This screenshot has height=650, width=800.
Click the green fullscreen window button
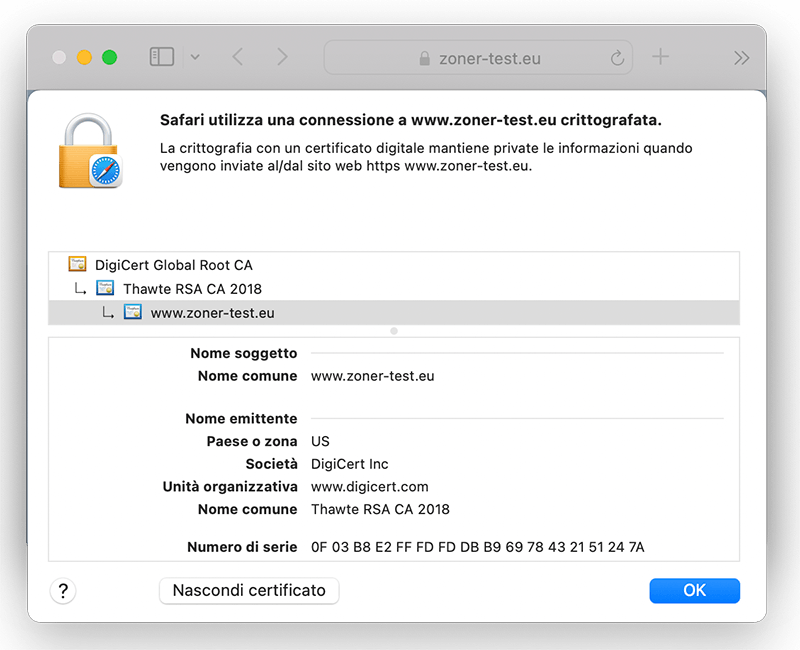(109, 57)
